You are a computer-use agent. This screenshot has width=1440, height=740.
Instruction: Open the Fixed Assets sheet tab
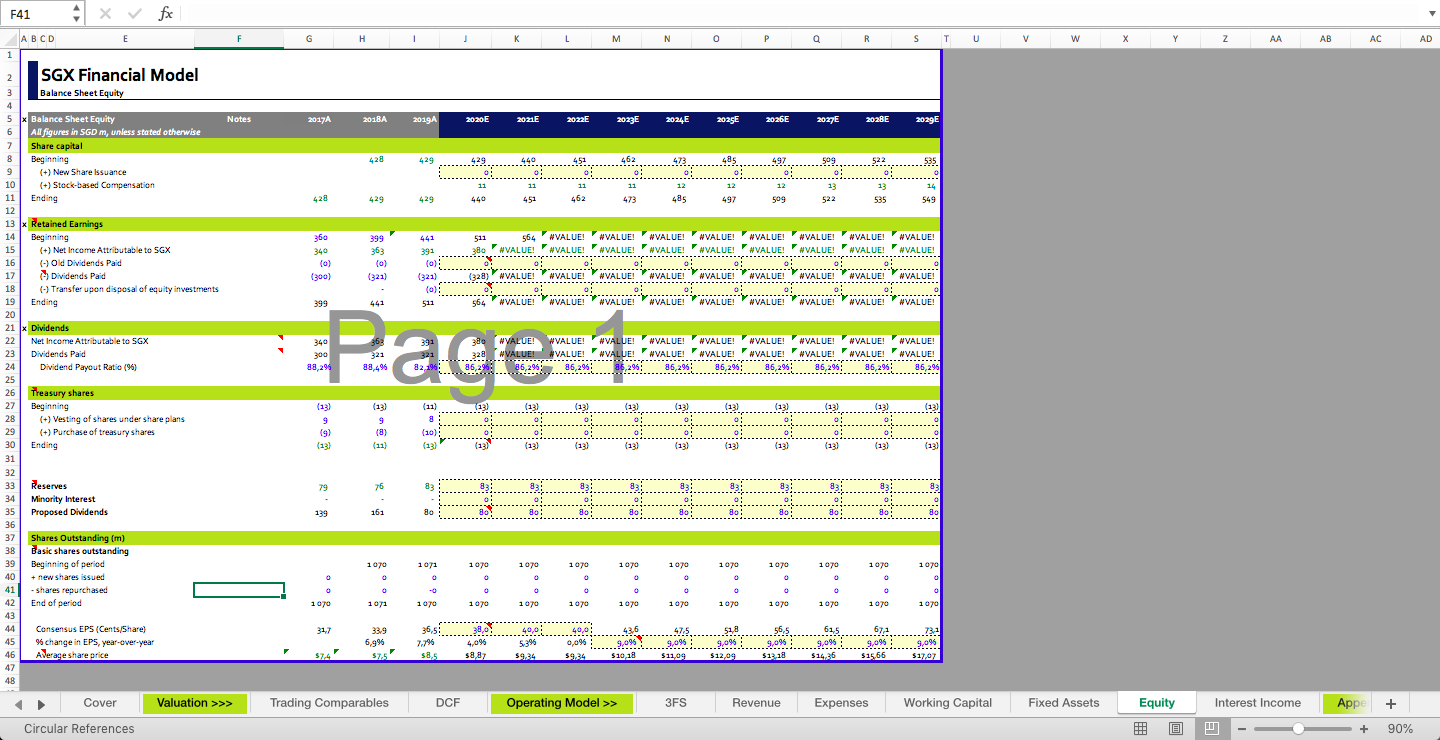coord(1063,703)
